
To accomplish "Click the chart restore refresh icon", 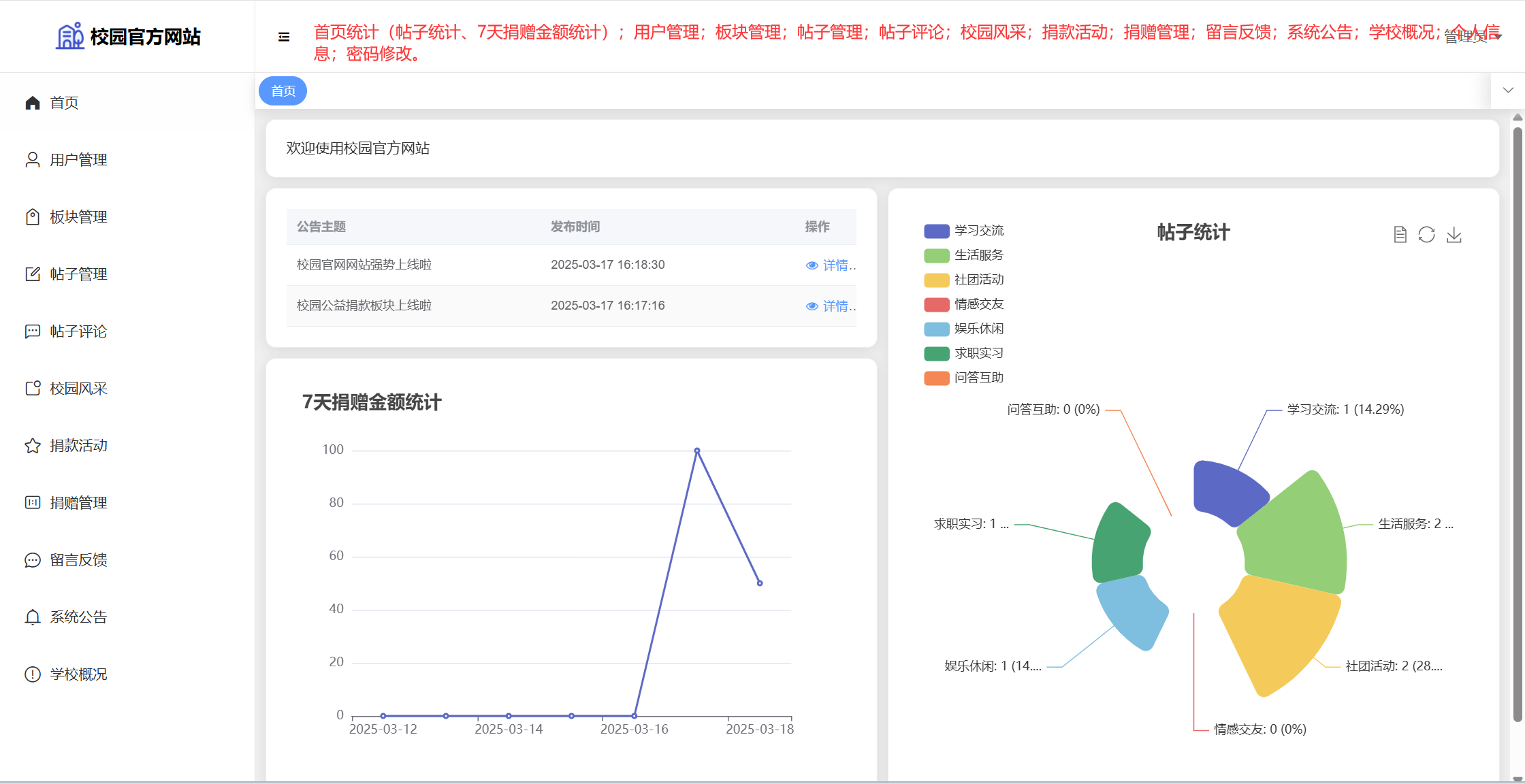I will 1426,235.
